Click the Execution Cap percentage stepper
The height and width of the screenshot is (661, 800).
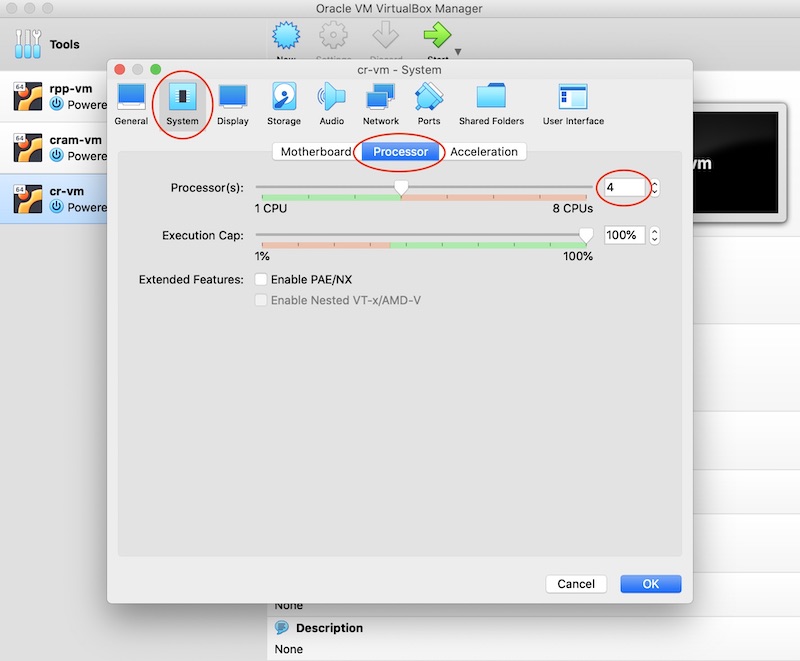click(x=655, y=236)
